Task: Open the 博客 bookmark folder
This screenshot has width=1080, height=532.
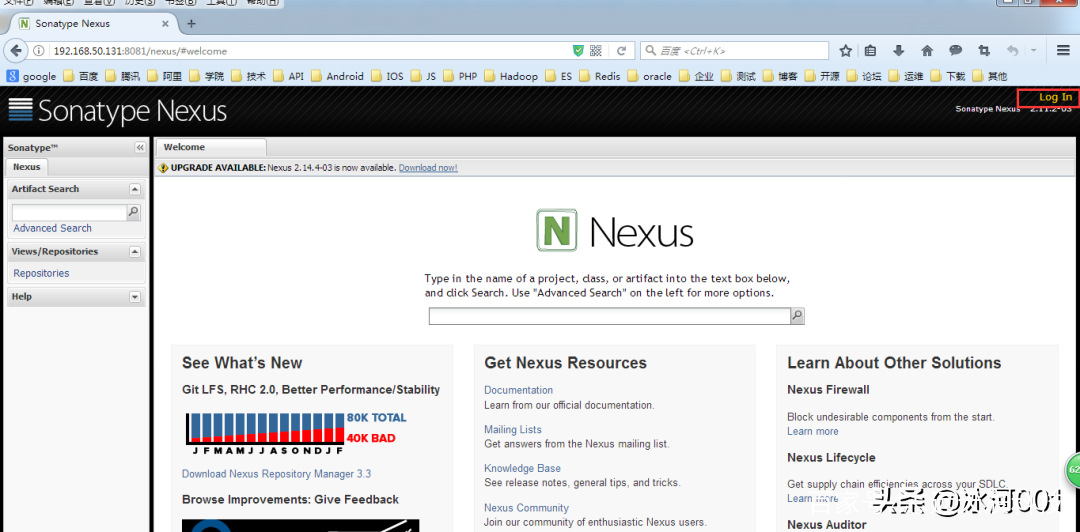Action: 780,76
